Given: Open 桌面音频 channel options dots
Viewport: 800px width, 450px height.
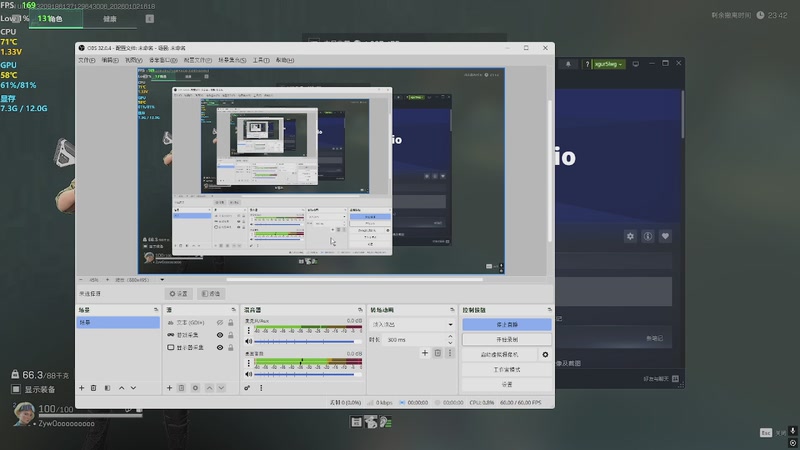Looking at the screenshot, I should point(248,363).
